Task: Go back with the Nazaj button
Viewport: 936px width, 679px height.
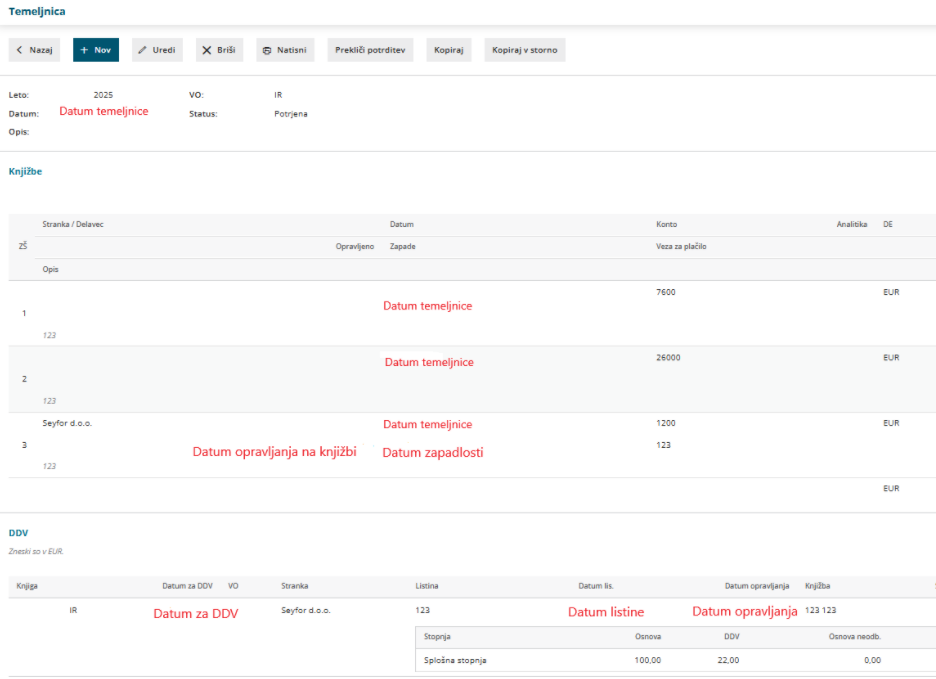Action: (x=34, y=50)
